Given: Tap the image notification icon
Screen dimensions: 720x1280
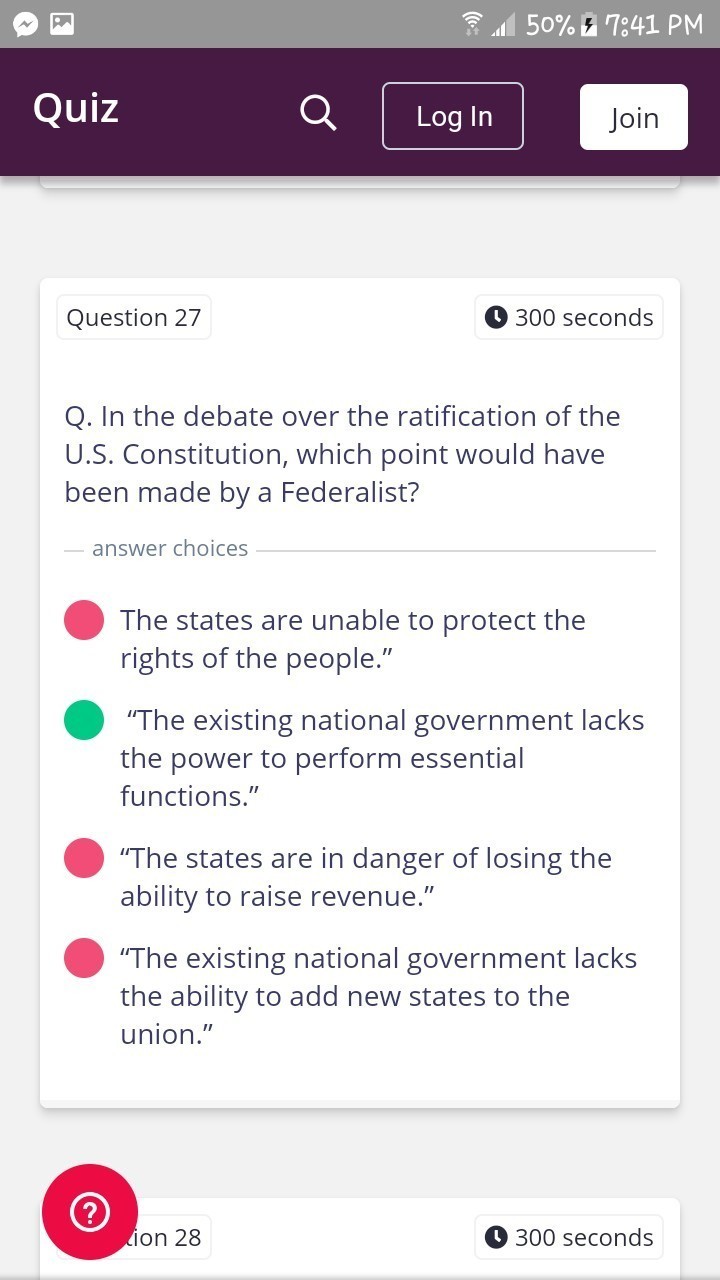Looking at the screenshot, I should (62, 24).
